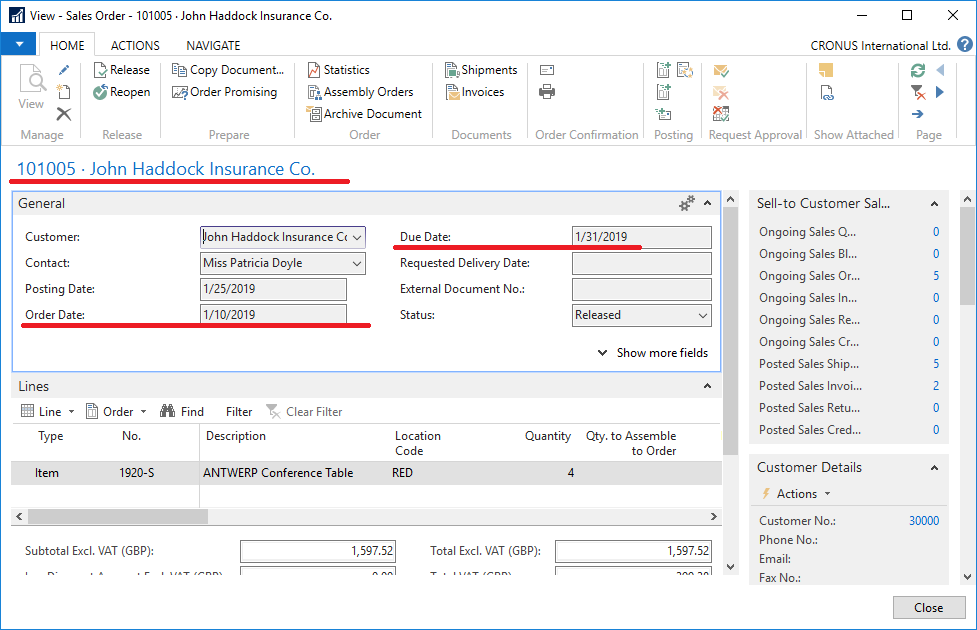Click Archive Document

click(365, 114)
